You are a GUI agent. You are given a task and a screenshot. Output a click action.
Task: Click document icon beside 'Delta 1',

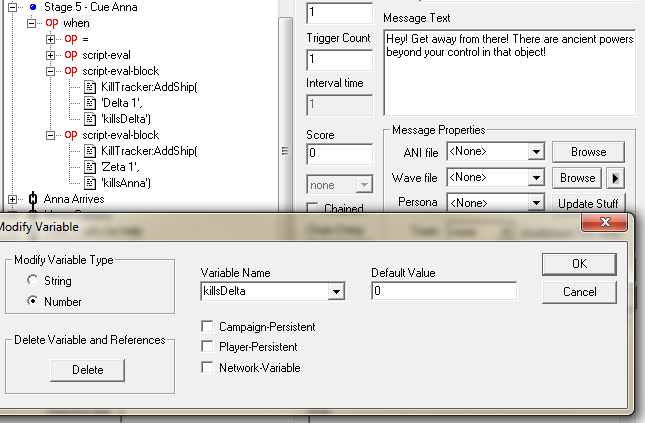tap(90, 103)
